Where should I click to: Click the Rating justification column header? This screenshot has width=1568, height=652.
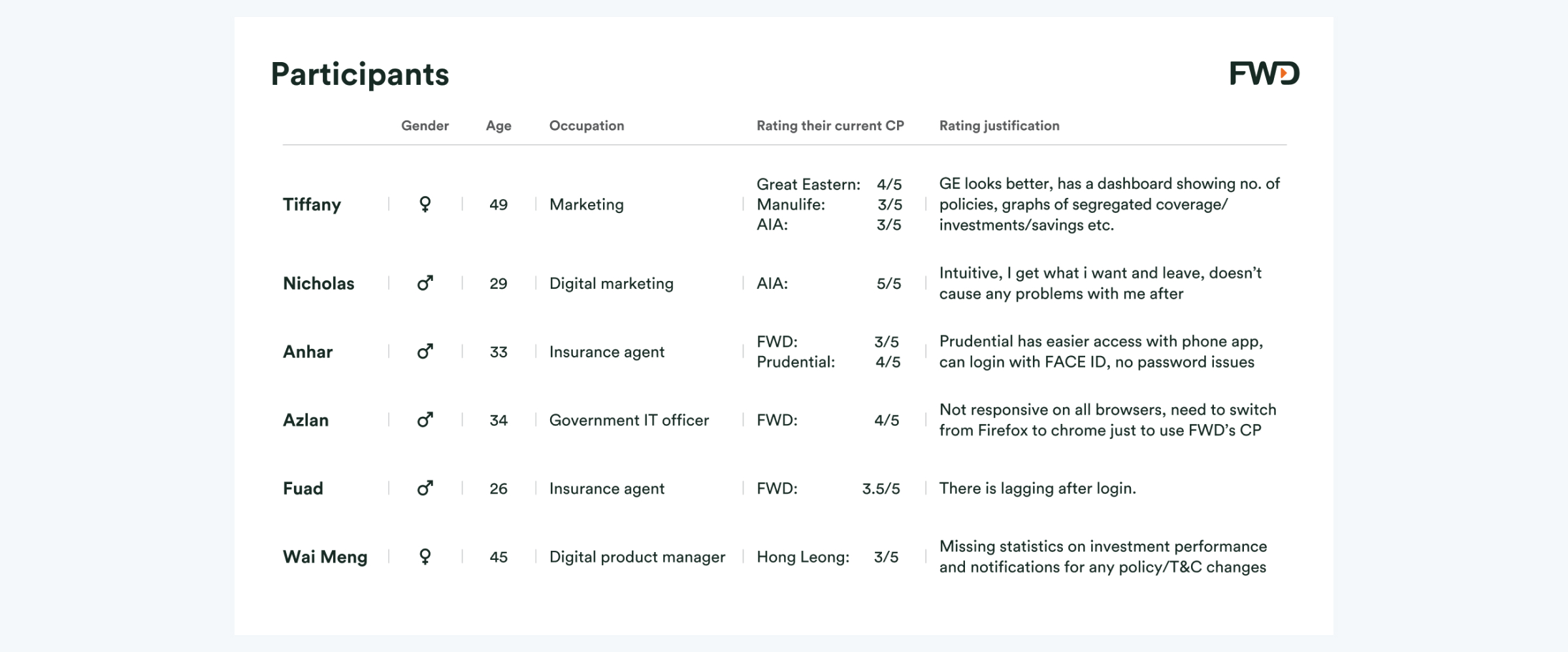click(x=999, y=125)
